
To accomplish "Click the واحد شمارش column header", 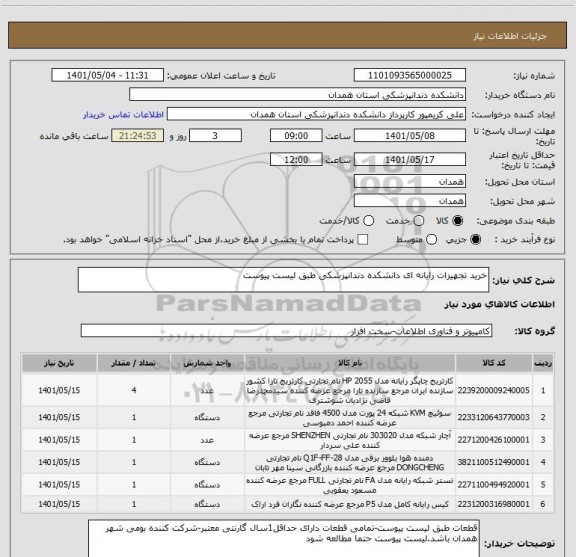I will (x=207, y=363).
